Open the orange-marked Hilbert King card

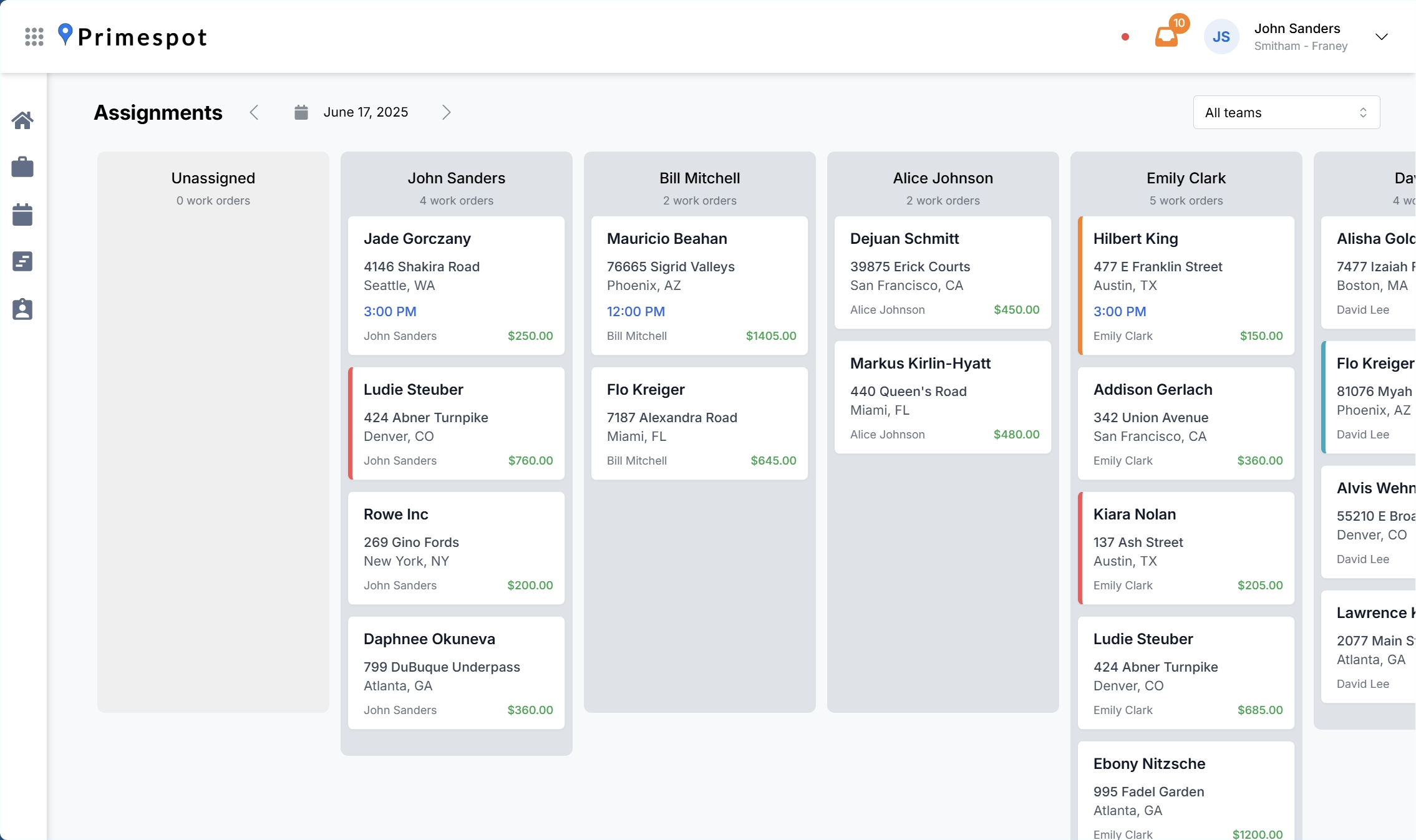(1186, 286)
